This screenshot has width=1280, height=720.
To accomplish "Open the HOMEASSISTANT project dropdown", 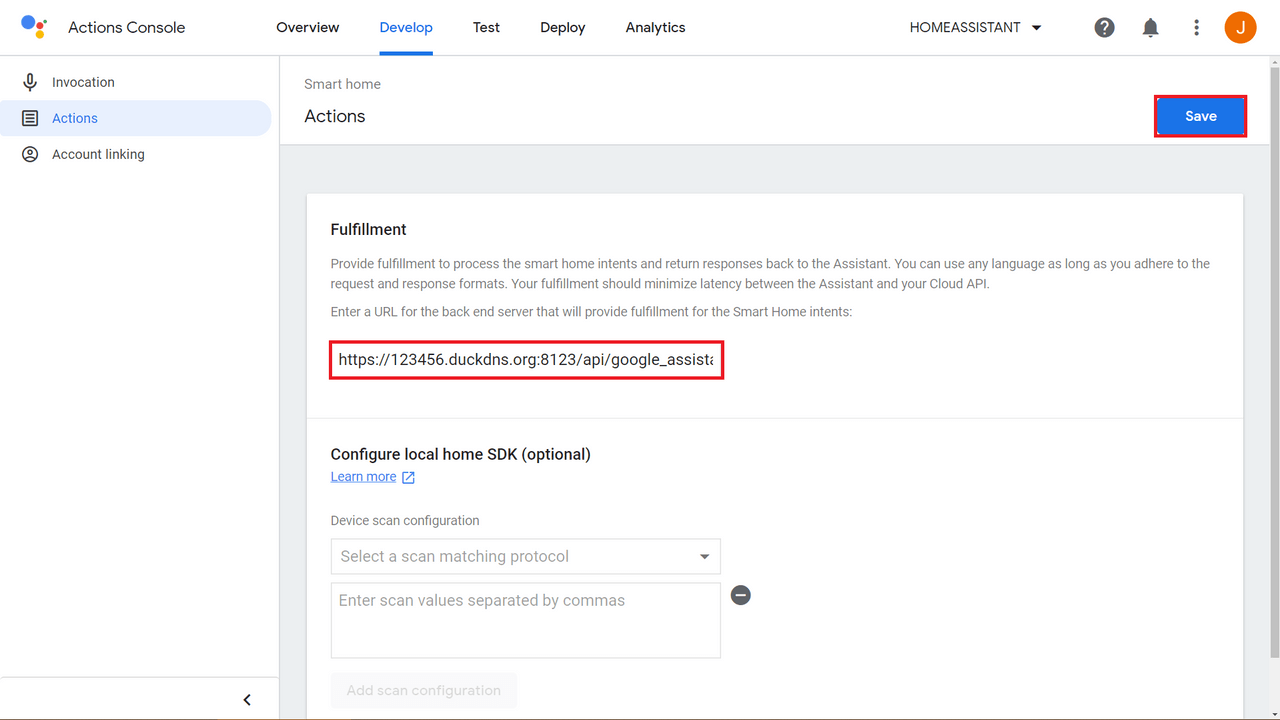I will (x=975, y=28).
